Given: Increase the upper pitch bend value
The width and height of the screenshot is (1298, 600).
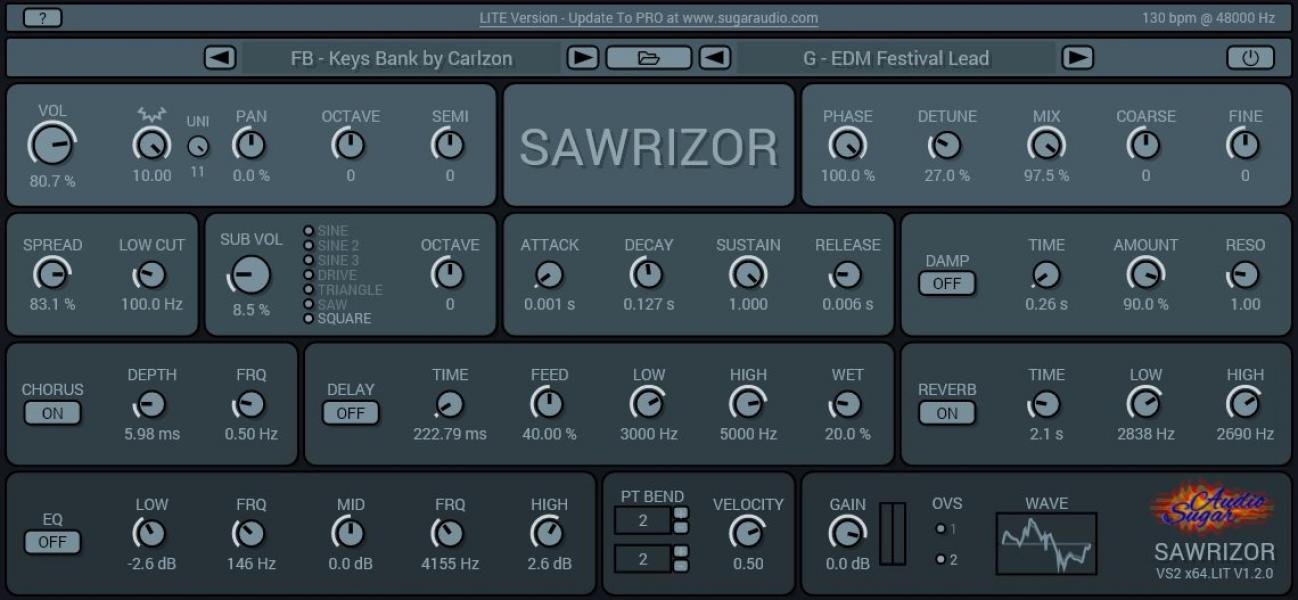Looking at the screenshot, I should tap(682, 514).
